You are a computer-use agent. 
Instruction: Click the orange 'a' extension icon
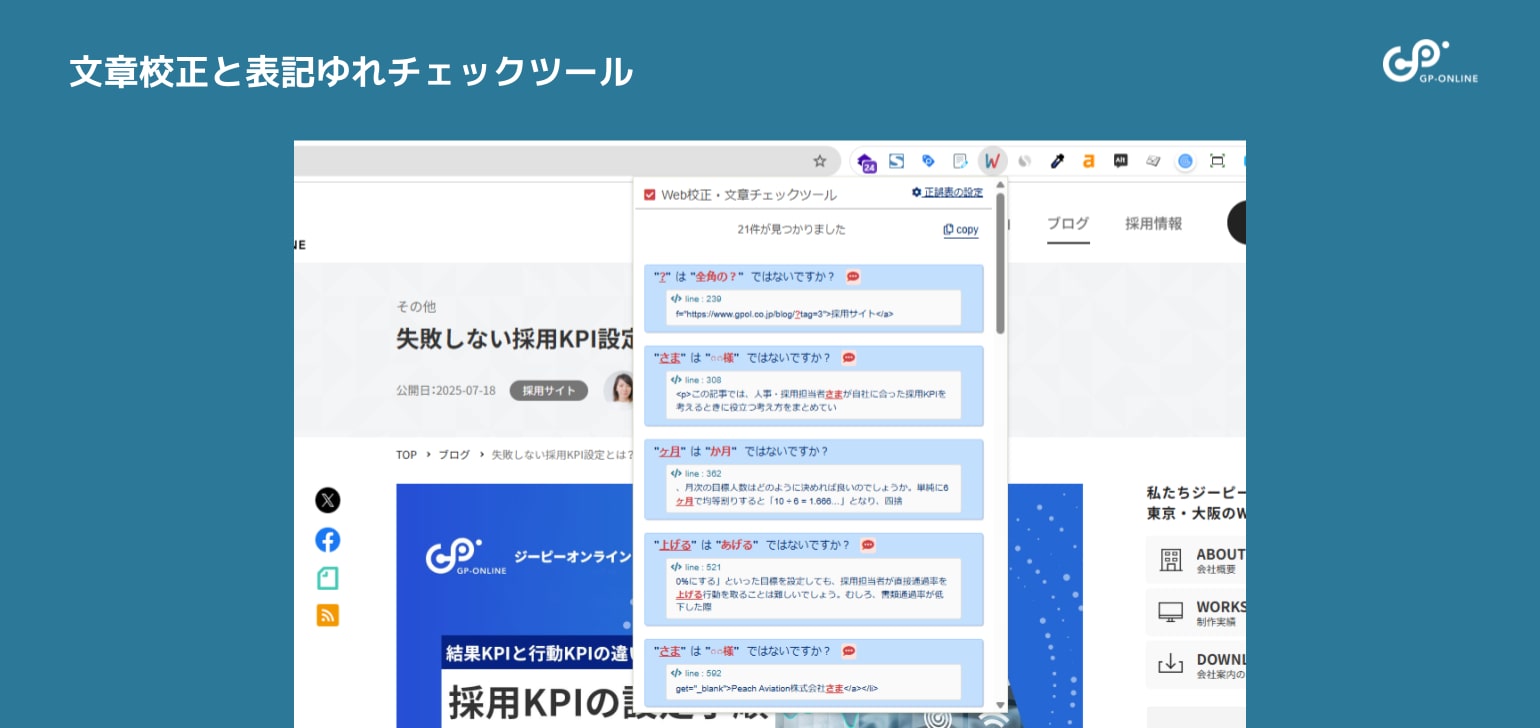(1089, 161)
